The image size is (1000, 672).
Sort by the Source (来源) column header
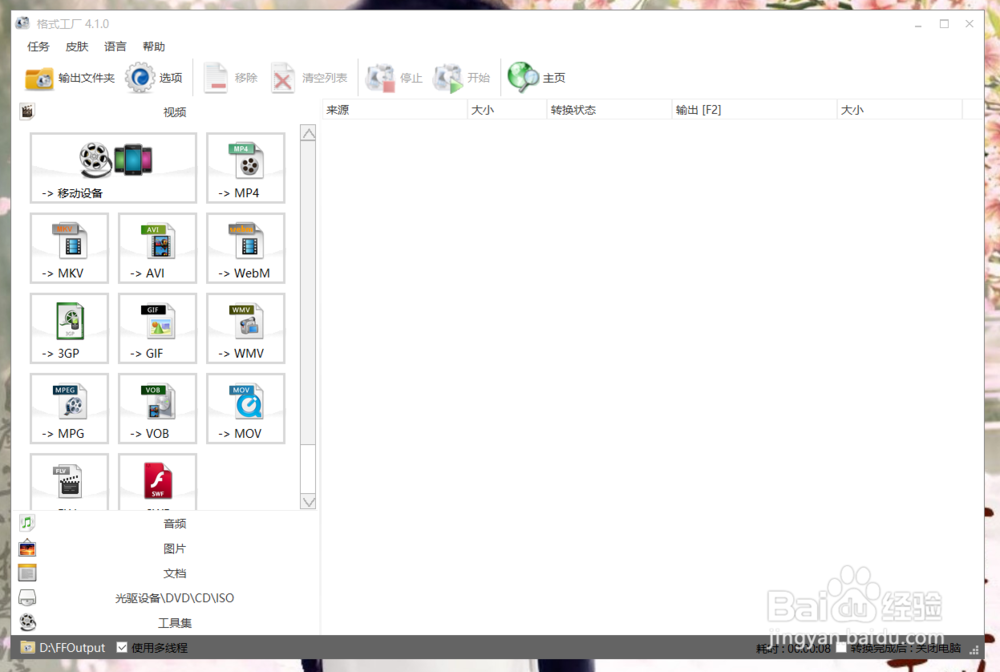[394, 110]
